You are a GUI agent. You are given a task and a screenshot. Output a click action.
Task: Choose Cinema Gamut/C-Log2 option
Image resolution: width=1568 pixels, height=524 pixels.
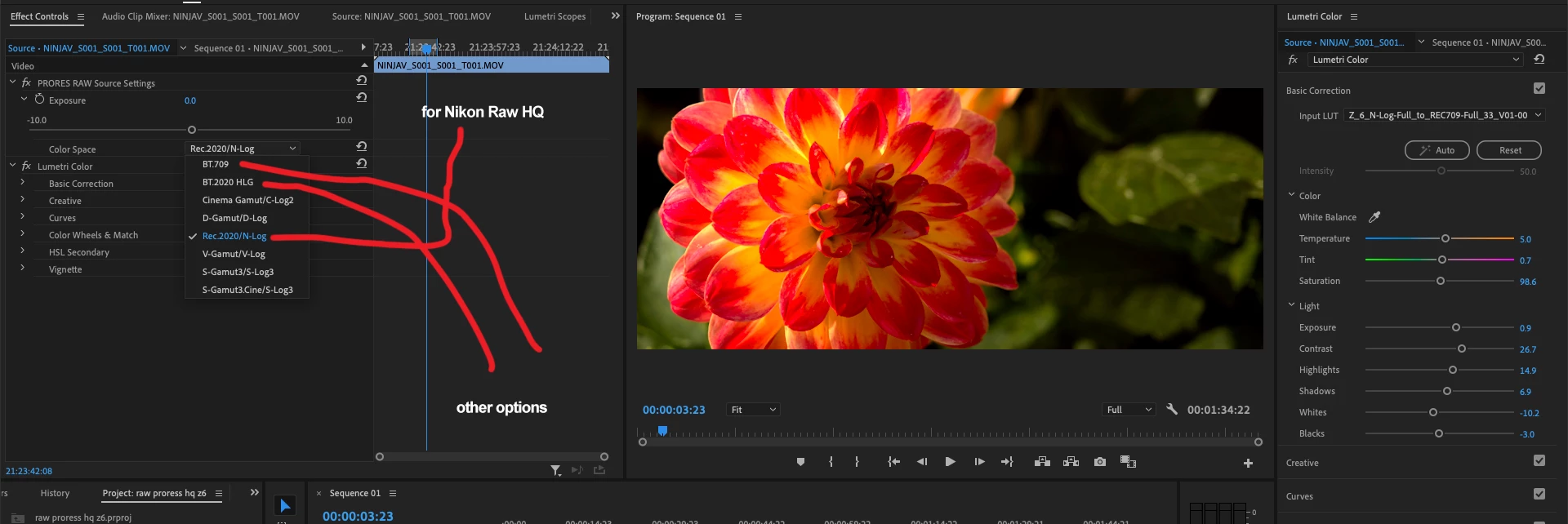point(247,200)
